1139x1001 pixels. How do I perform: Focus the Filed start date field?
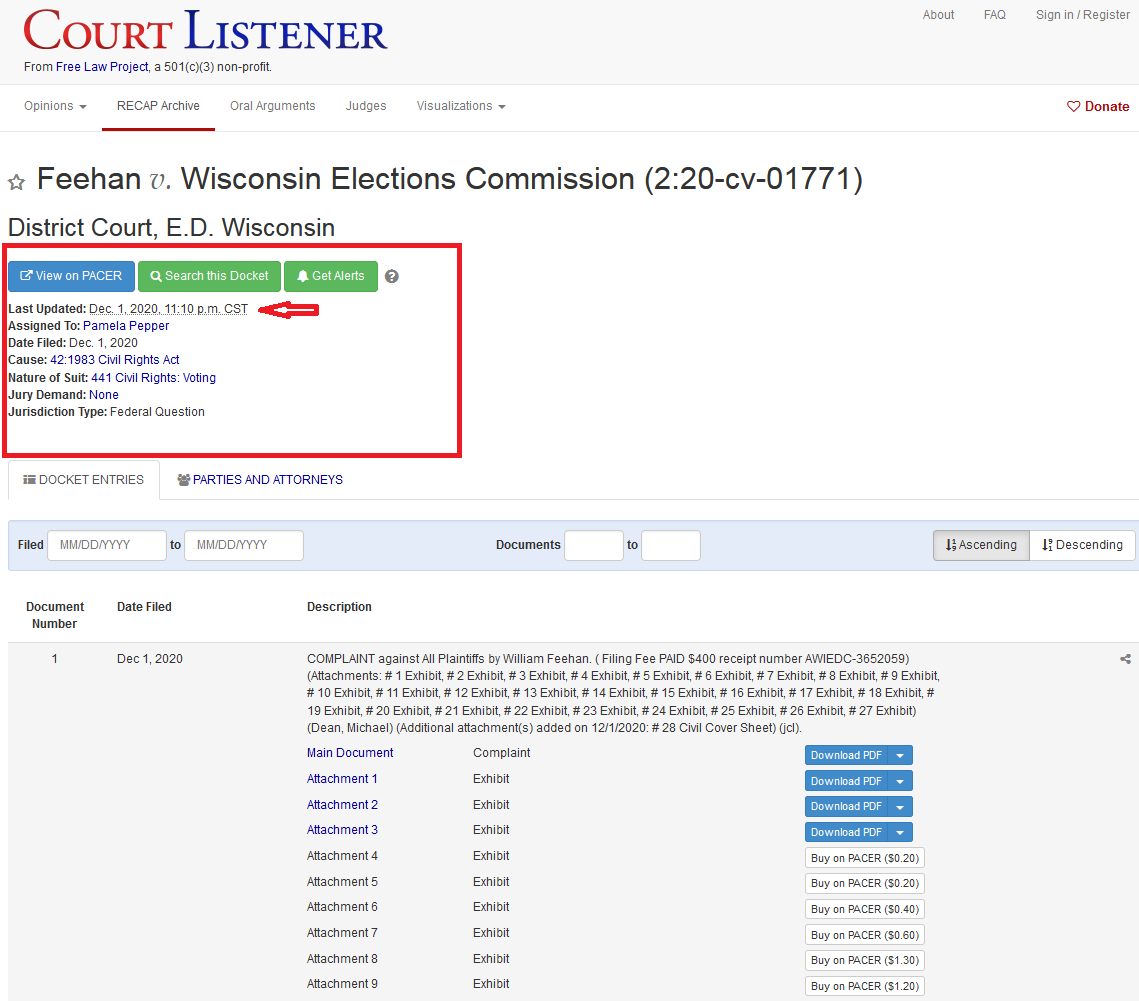pyautogui.click(x=107, y=545)
